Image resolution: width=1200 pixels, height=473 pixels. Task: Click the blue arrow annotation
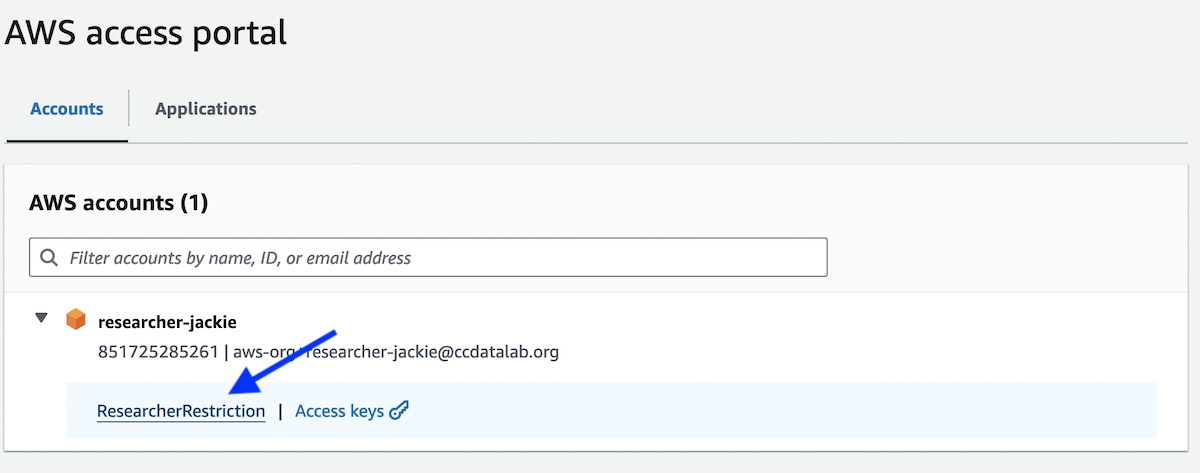click(283, 364)
